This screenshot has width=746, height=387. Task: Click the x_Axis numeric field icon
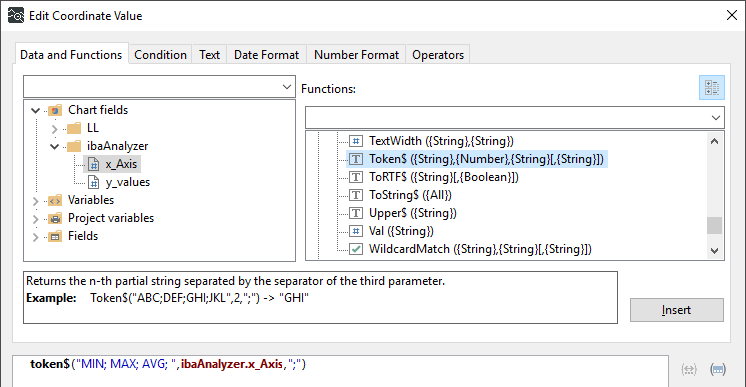pyautogui.click(x=94, y=164)
